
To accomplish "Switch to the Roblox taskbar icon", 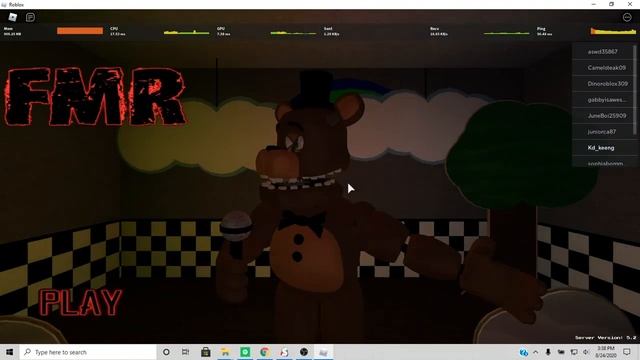I will pyautogui.click(x=323, y=352).
